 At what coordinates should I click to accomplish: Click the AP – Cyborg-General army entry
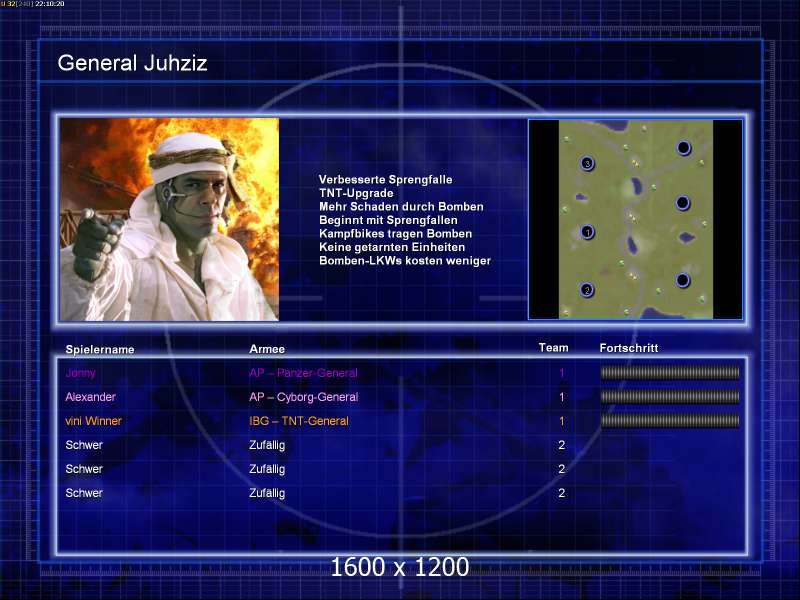(x=304, y=397)
